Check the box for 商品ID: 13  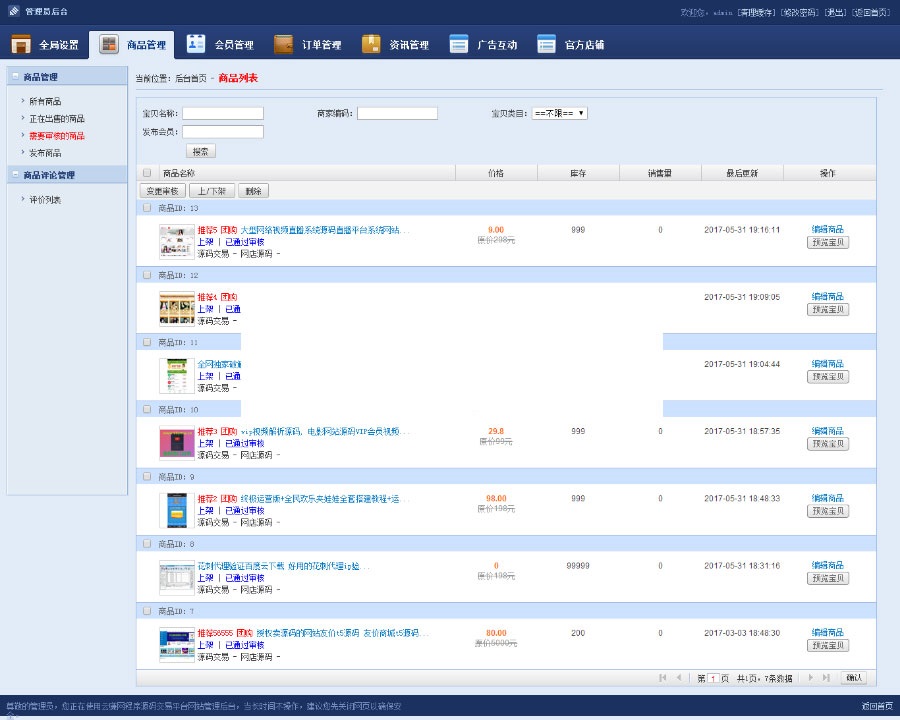[x=147, y=208]
